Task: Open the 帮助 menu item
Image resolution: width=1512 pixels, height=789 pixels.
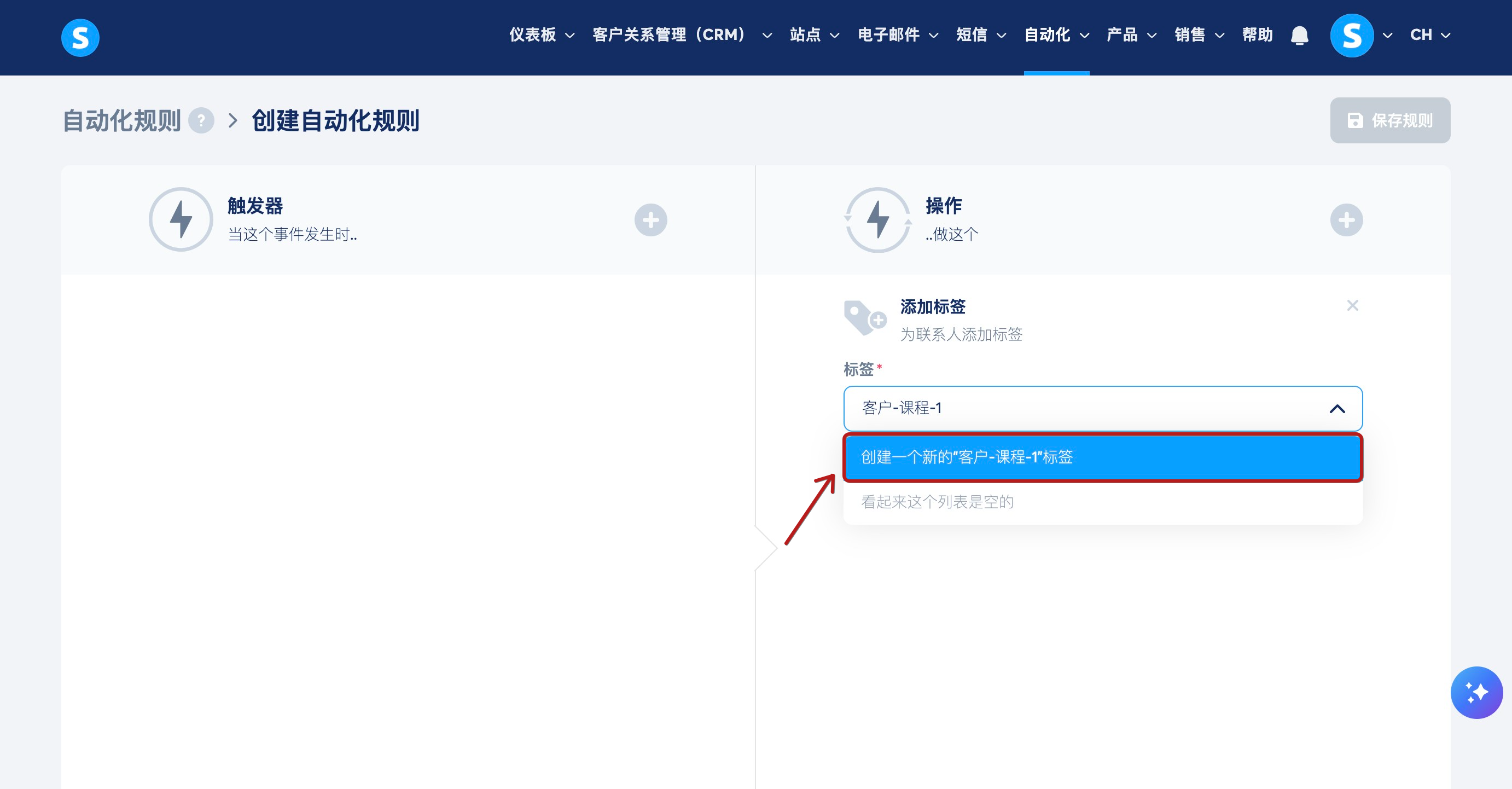Action: point(1257,35)
